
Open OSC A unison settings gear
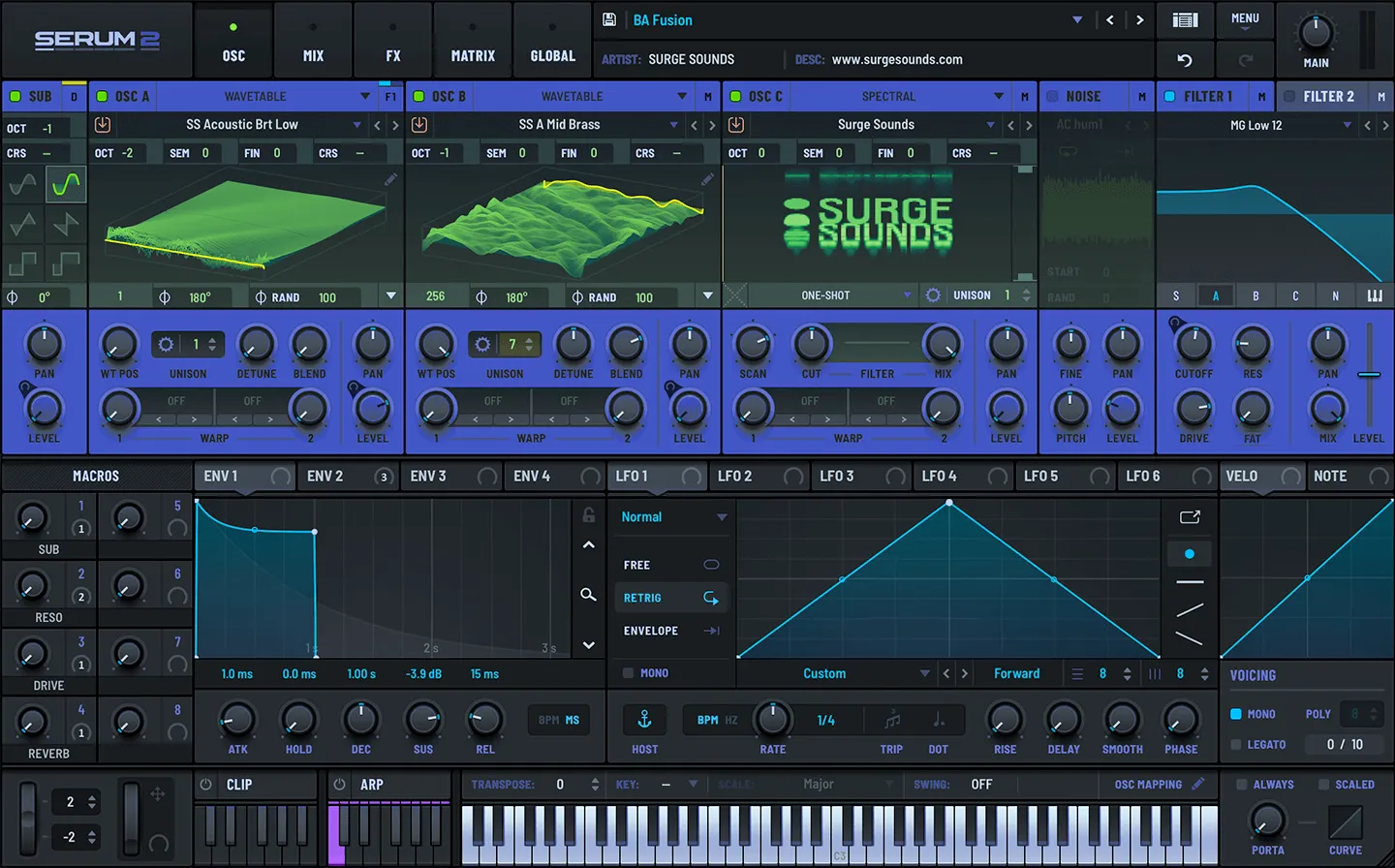coord(166,344)
